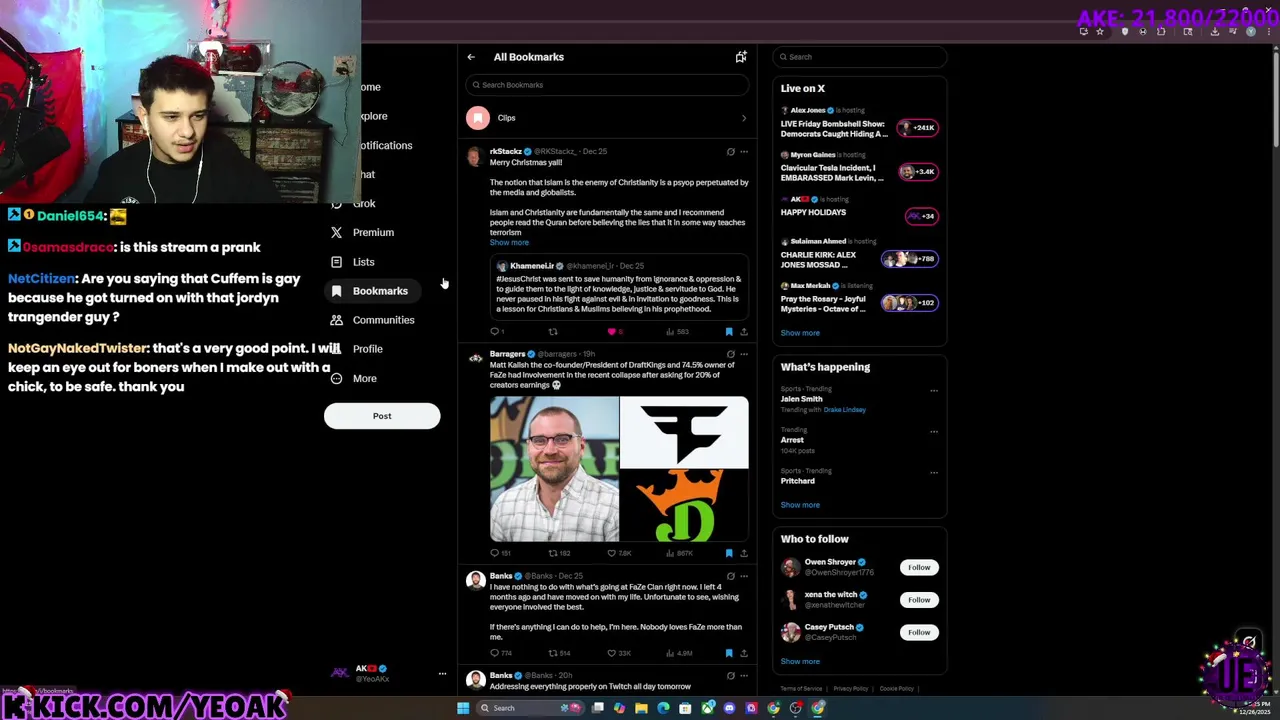Click the Windows Start button

tap(463, 708)
